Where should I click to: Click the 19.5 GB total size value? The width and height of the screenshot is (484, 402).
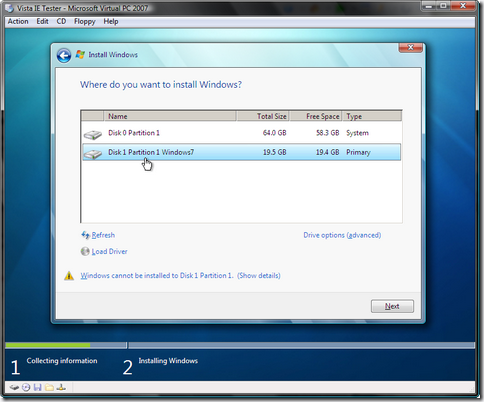pos(274,152)
